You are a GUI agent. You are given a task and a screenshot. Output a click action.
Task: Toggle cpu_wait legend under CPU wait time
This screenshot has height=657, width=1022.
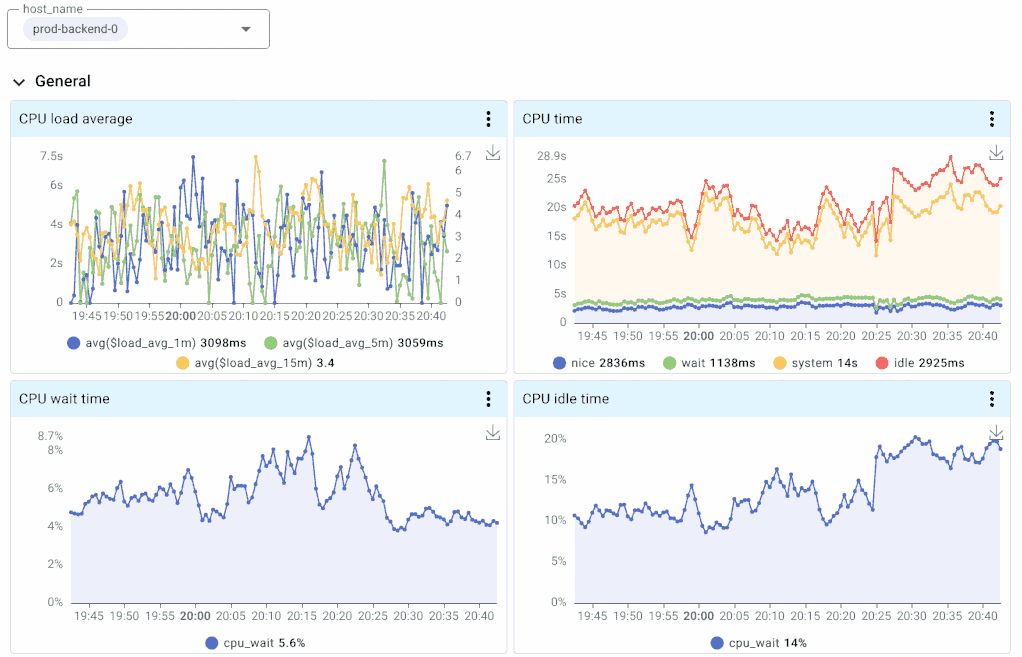[x=260, y=643]
